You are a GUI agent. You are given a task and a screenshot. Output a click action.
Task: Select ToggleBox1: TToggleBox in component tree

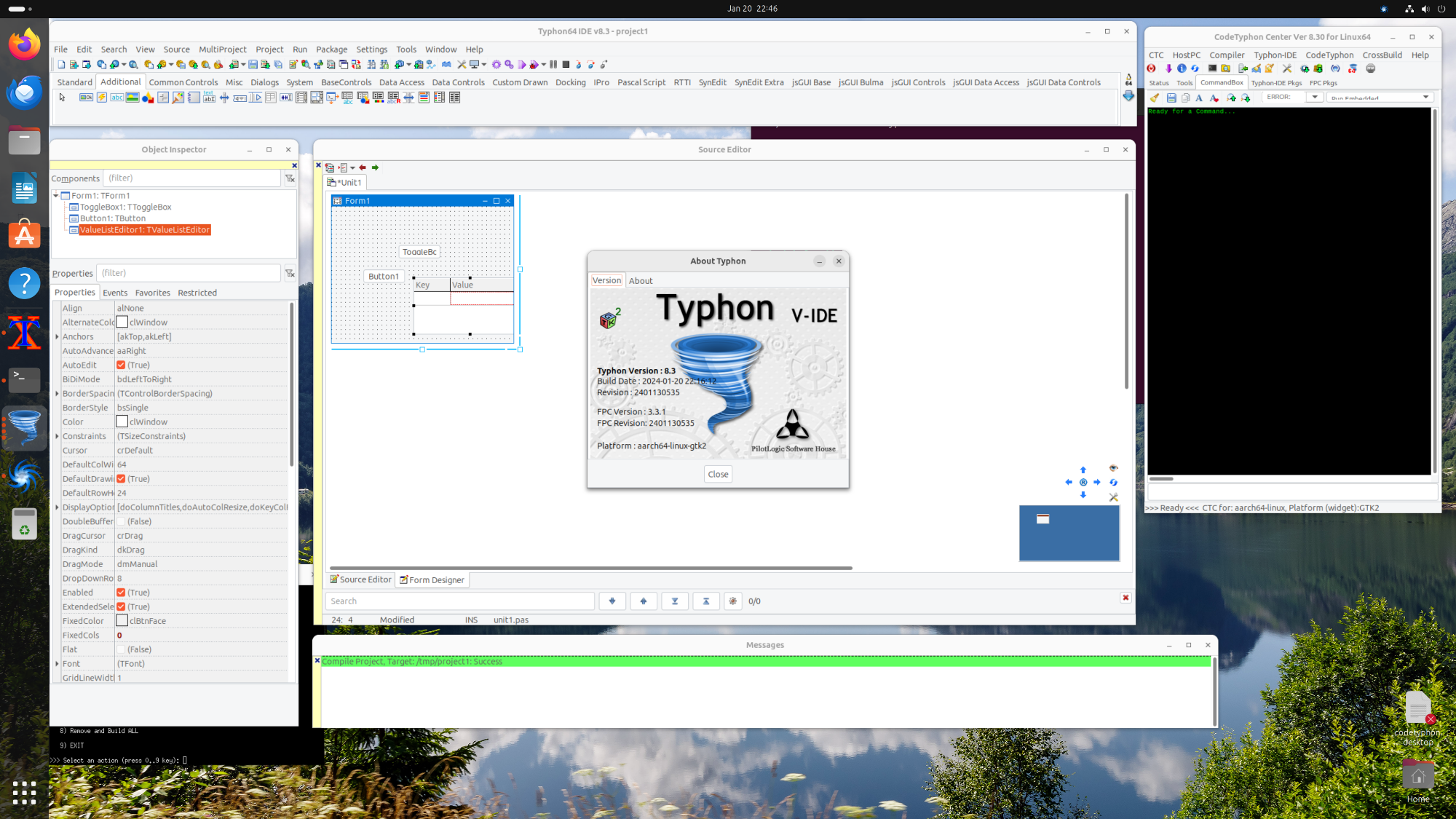click(x=125, y=207)
